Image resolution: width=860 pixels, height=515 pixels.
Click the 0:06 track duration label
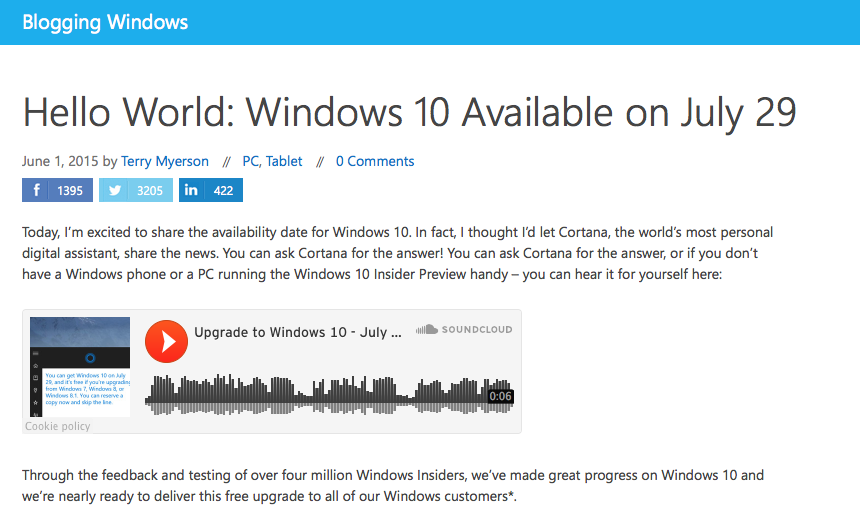point(500,396)
